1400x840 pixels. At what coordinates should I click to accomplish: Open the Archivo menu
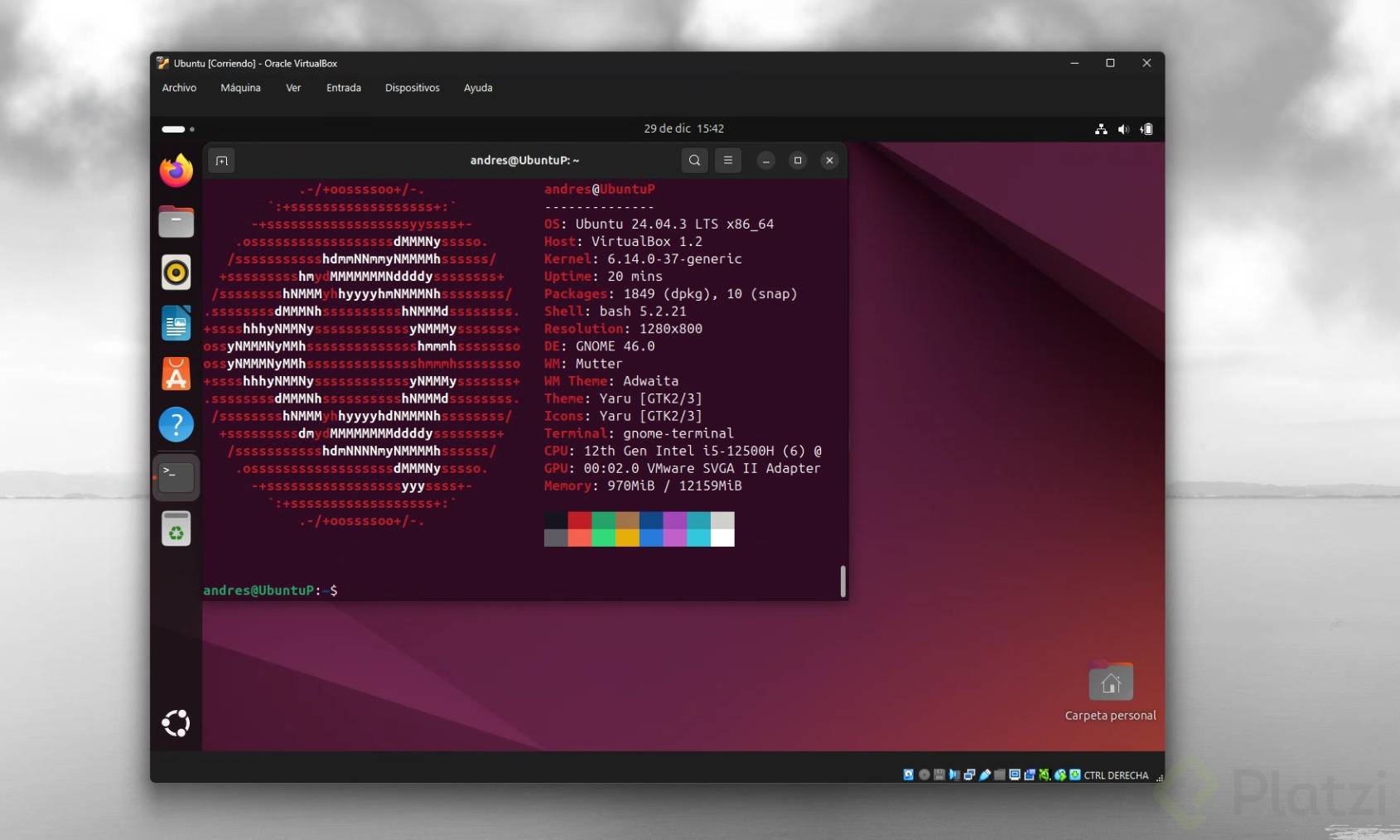(179, 88)
